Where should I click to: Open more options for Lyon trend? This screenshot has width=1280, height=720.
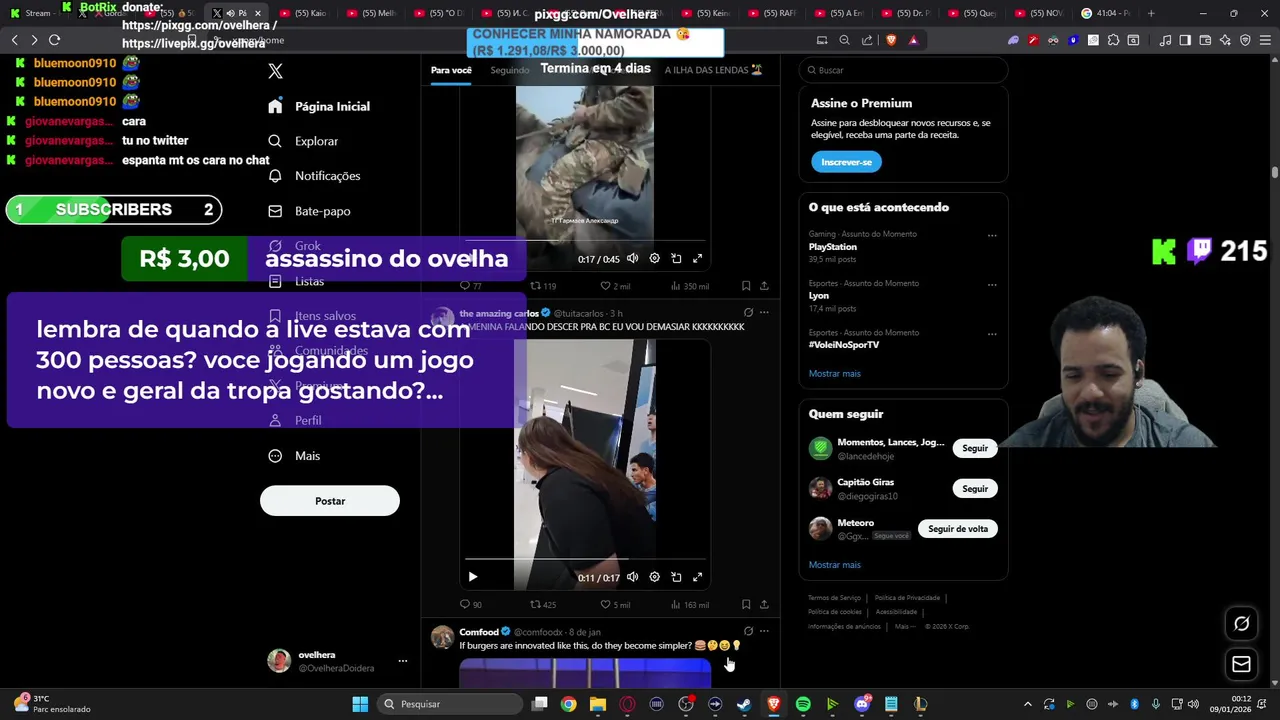click(x=992, y=285)
